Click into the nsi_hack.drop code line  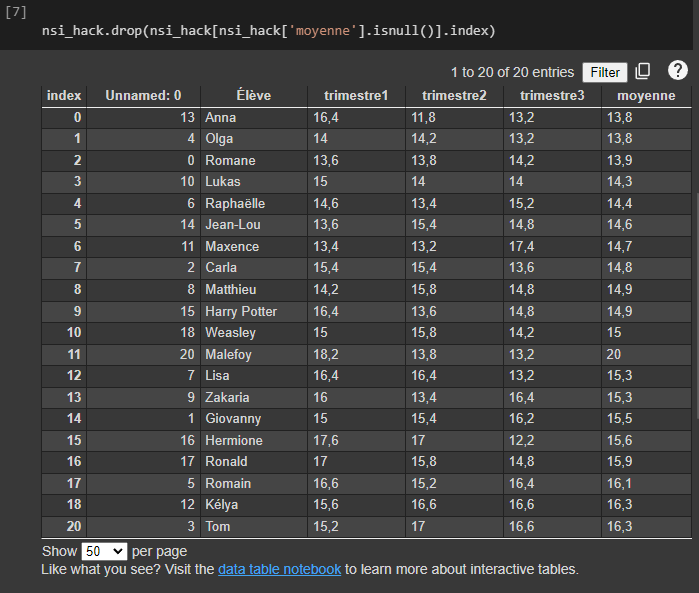click(x=268, y=32)
